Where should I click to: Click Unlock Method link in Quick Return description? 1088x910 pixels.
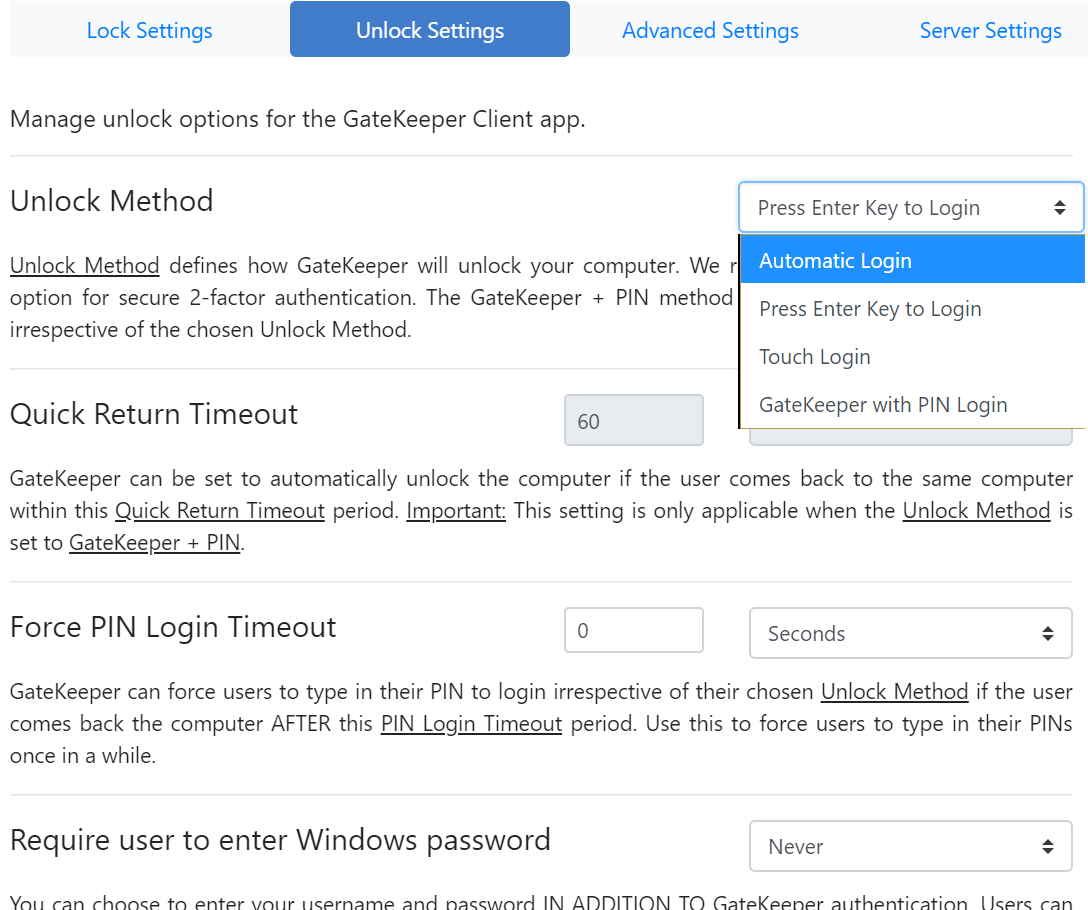click(976, 511)
